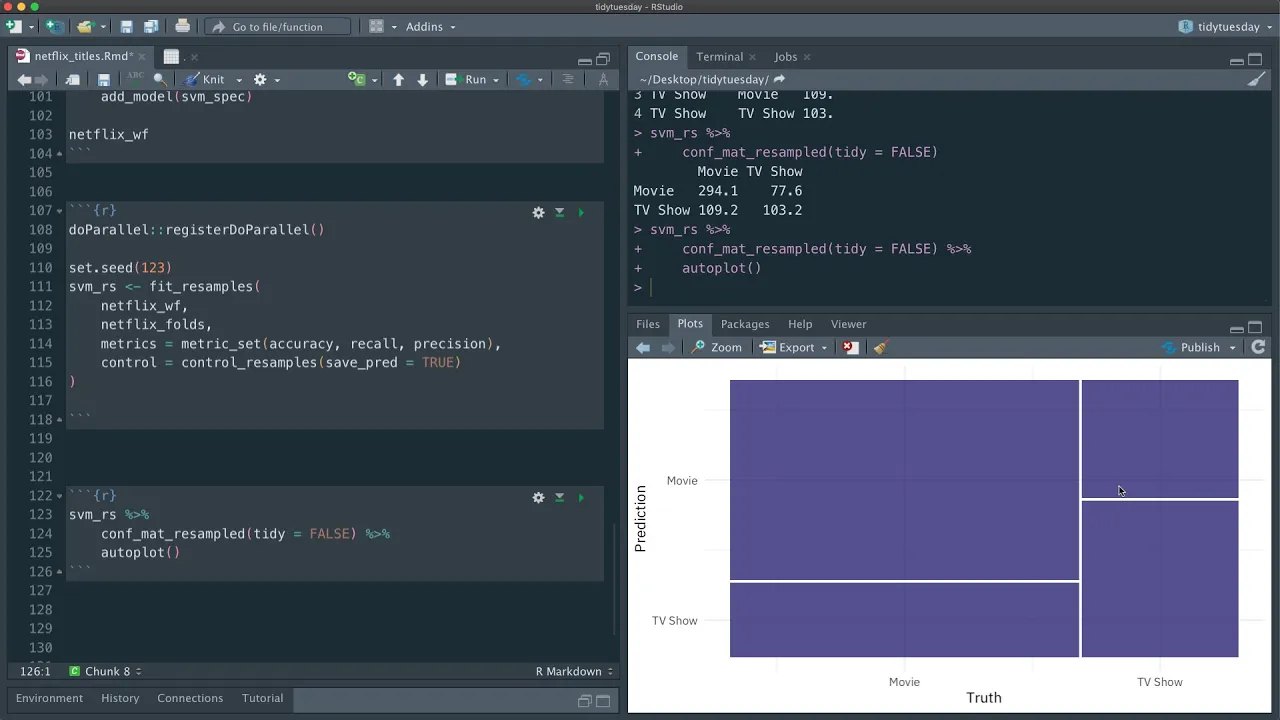1280x720 pixels.
Task: Knit the R Markdown document
Action: (x=205, y=80)
